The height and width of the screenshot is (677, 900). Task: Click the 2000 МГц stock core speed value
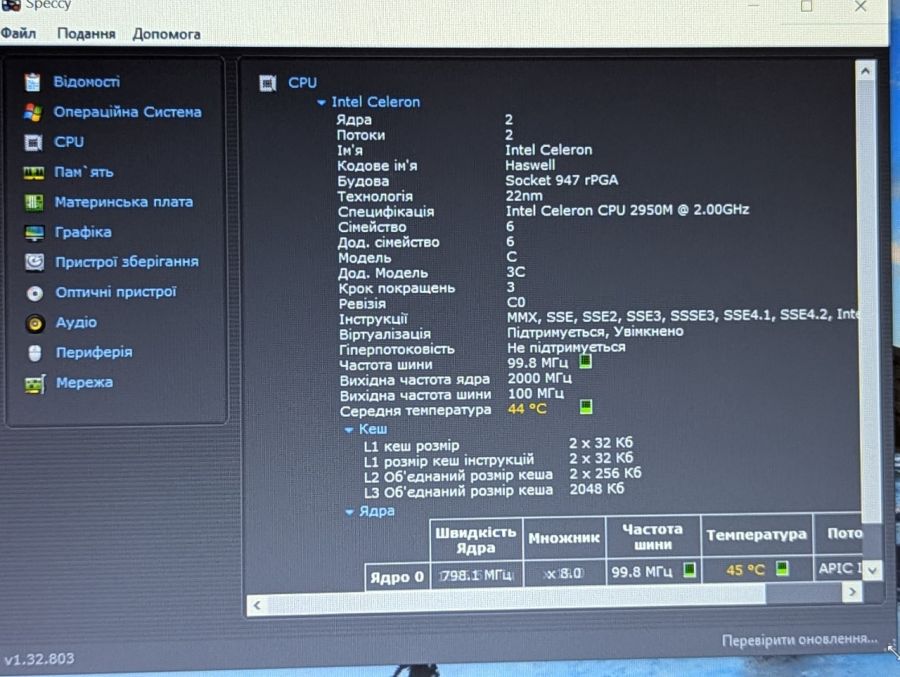click(x=540, y=378)
